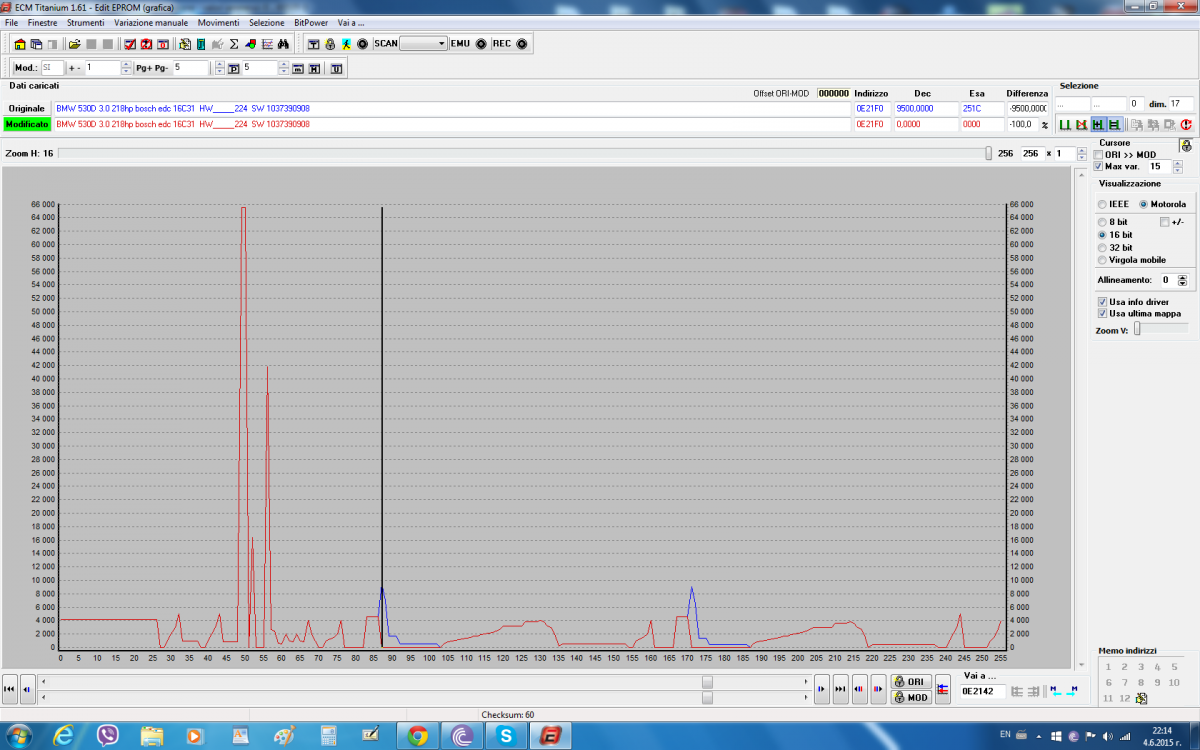Click the first green selection marker icon
The image size is (1200, 750).
tap(1065, 125)
